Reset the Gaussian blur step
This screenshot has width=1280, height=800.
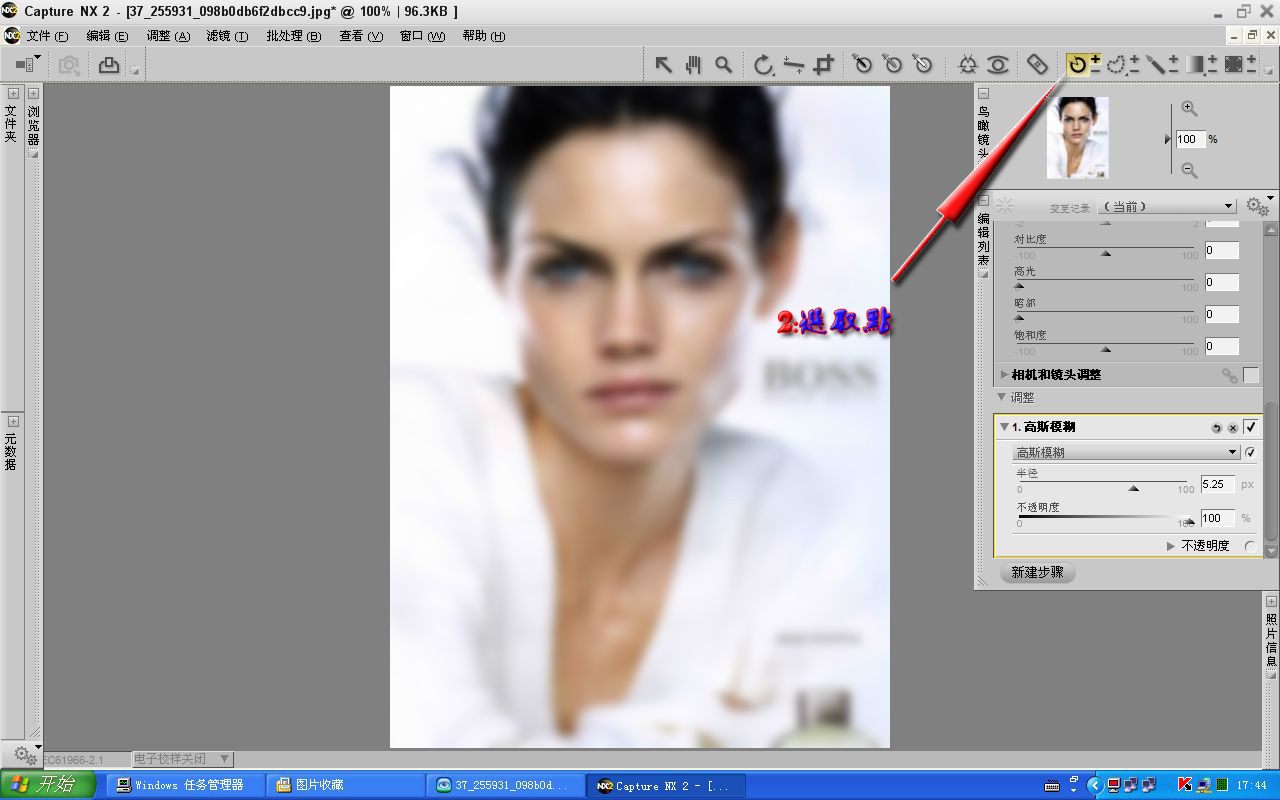pyautogui.click(x=1216, y=427)
